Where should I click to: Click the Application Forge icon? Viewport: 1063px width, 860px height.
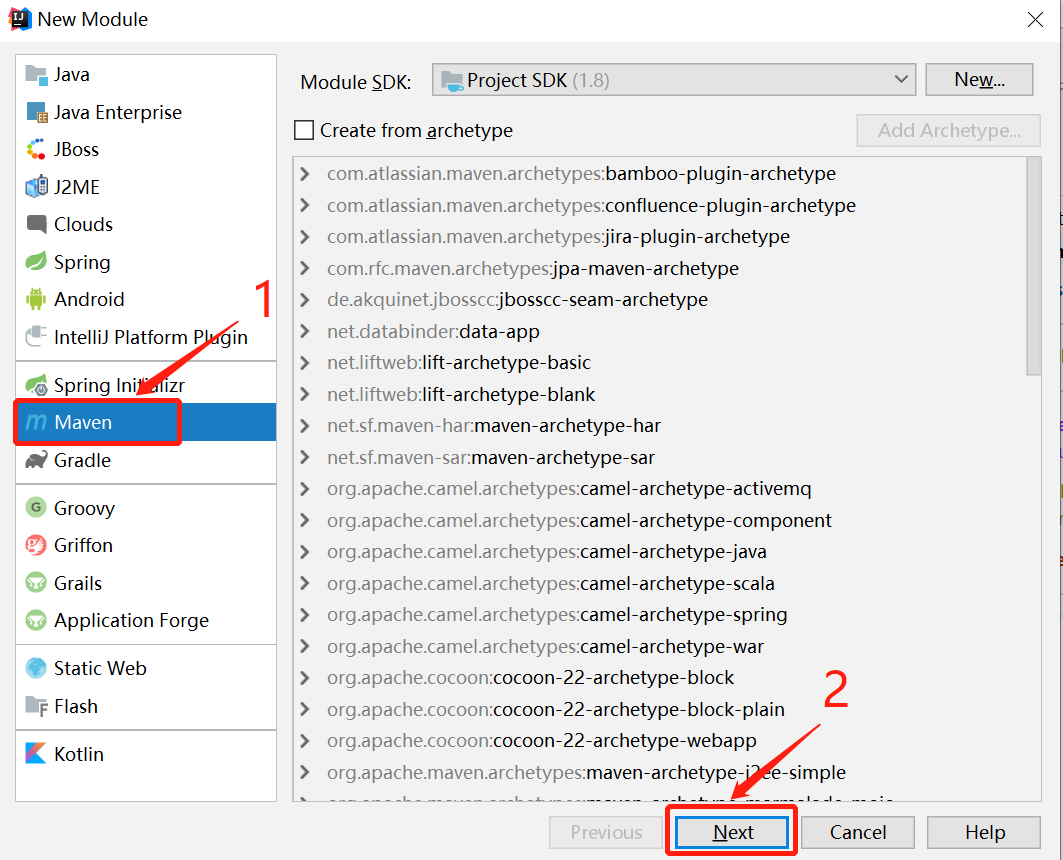(36, 620)
